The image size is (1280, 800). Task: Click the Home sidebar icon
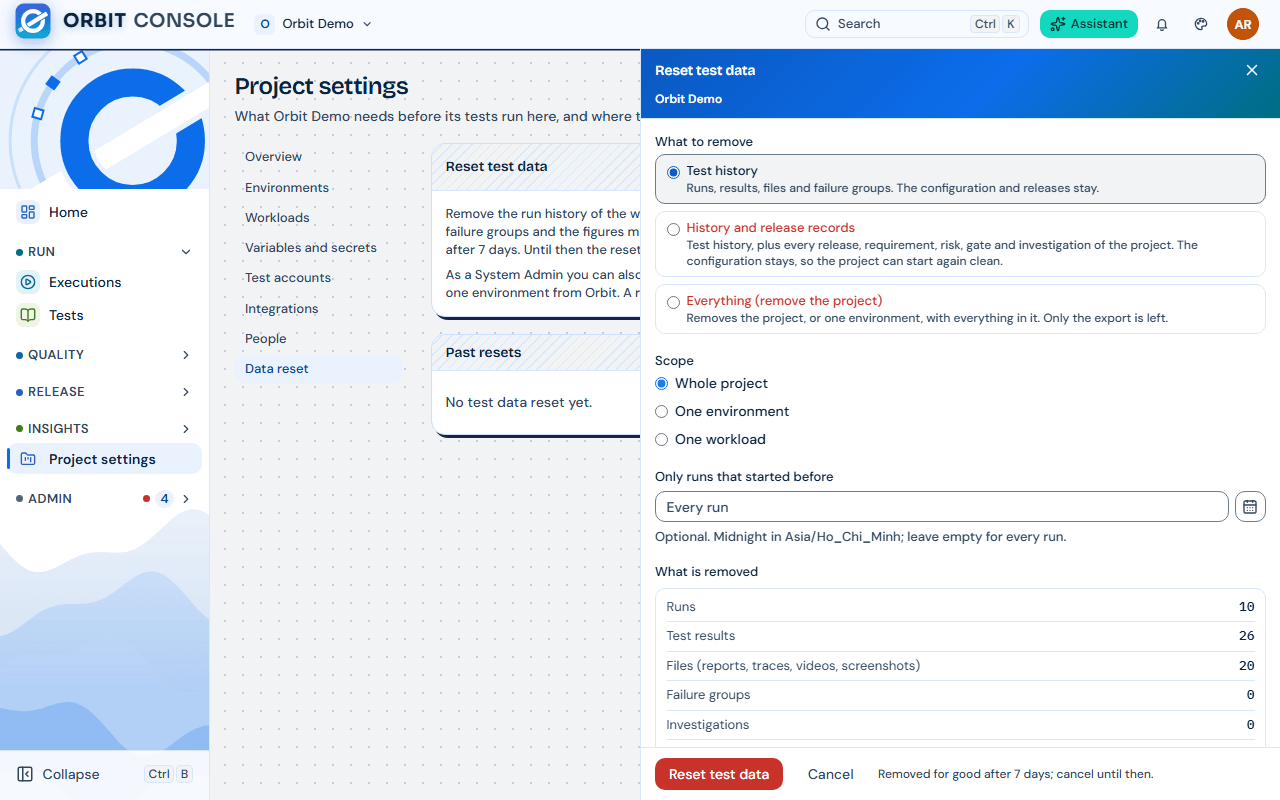[x=28, y=212]
